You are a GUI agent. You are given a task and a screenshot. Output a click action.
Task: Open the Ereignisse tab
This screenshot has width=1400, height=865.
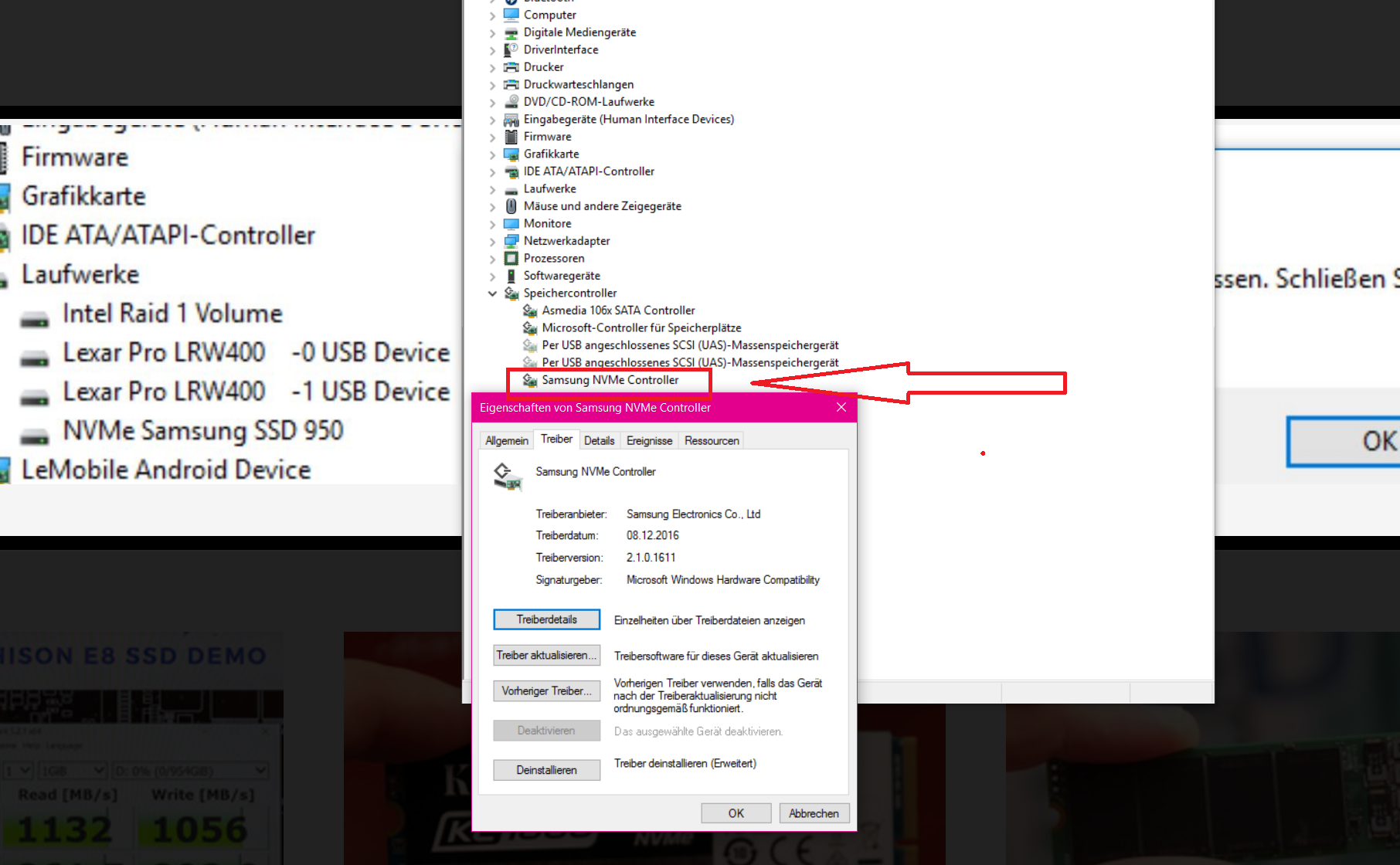tap(649, 440)
